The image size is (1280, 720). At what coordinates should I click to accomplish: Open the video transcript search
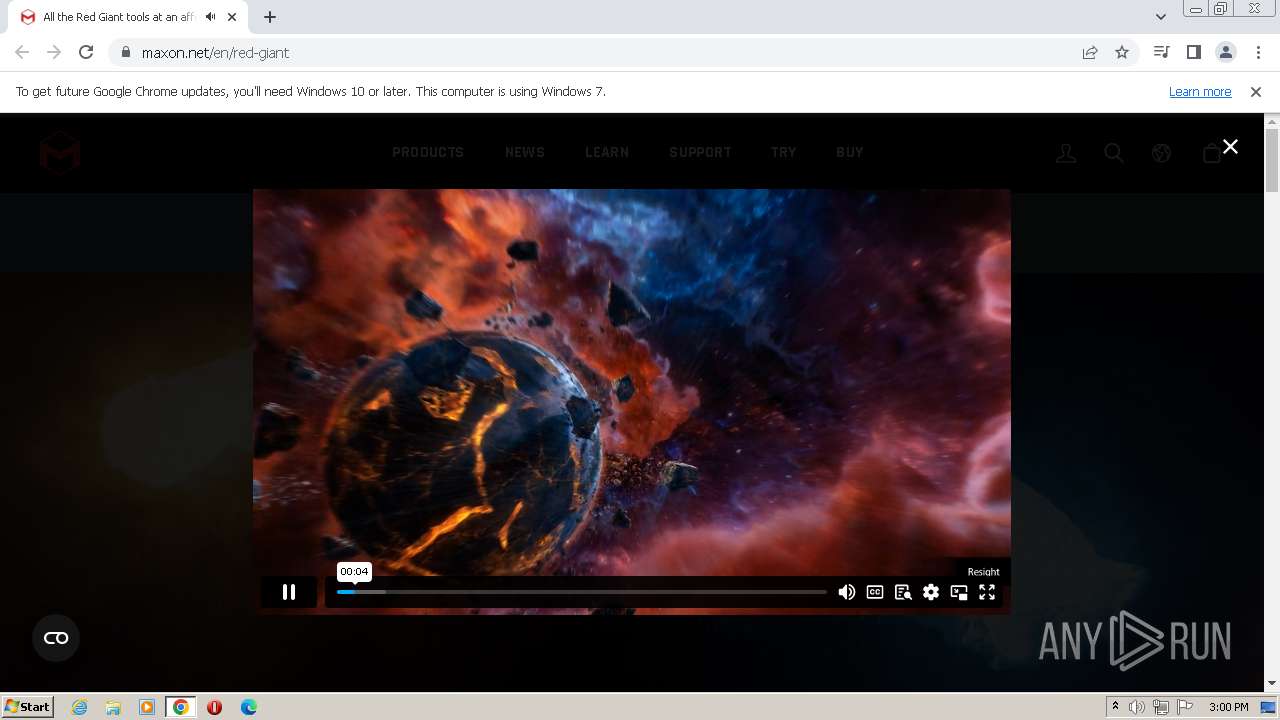pyautogui.click(x=903, y=592)
